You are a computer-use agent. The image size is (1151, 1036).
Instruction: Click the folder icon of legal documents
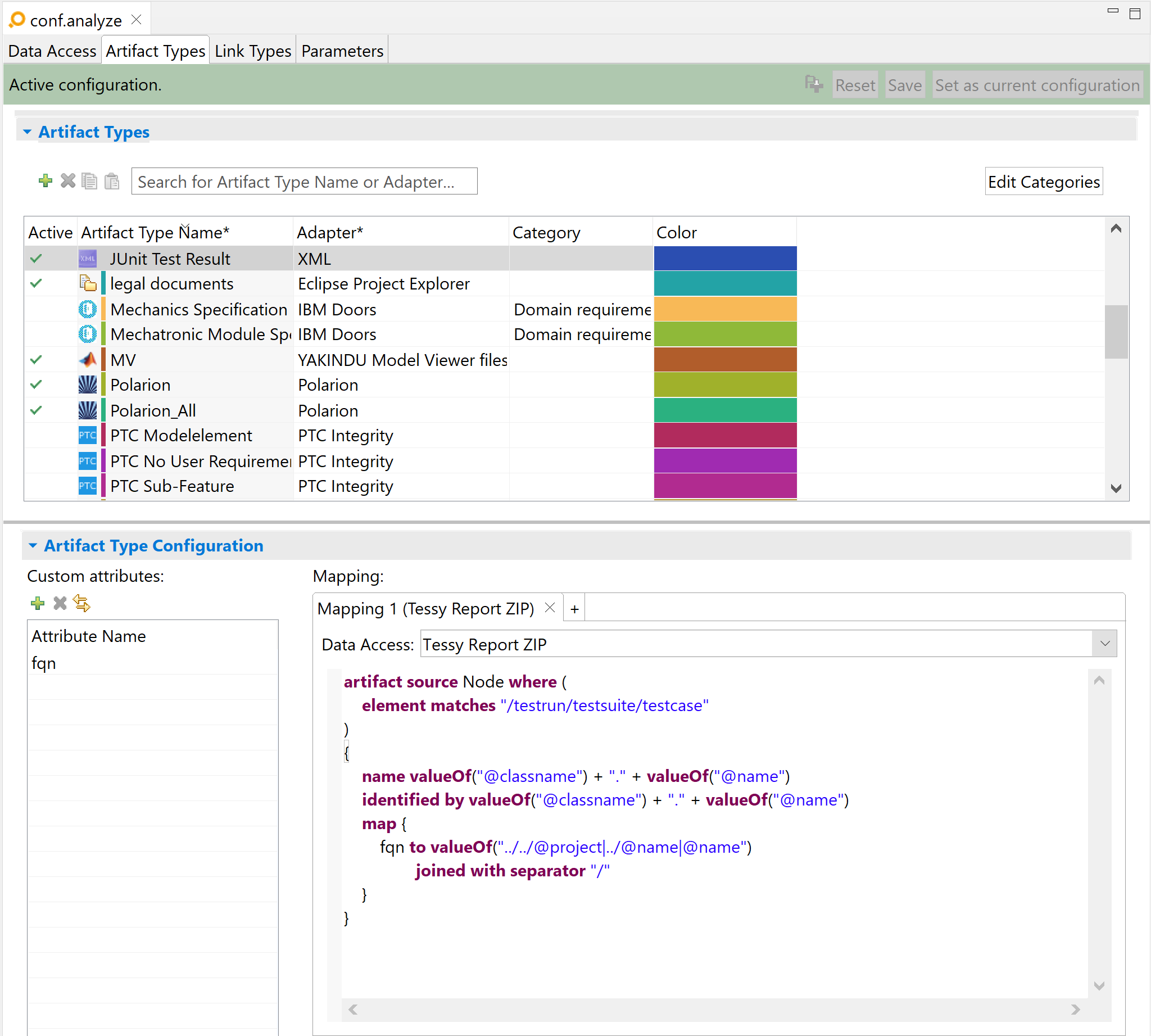coord(88,283)
